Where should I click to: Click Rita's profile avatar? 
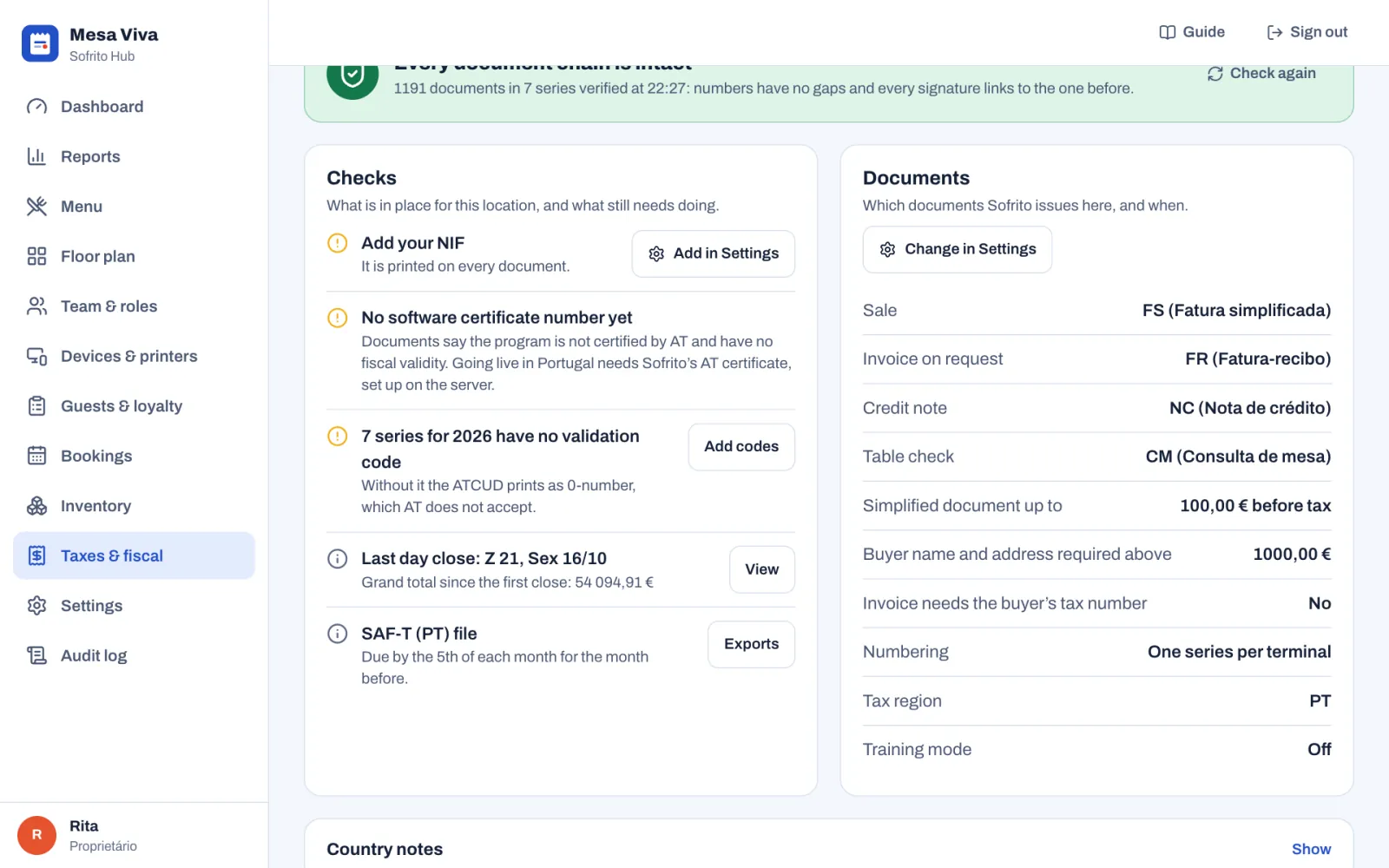pos(36,835)
